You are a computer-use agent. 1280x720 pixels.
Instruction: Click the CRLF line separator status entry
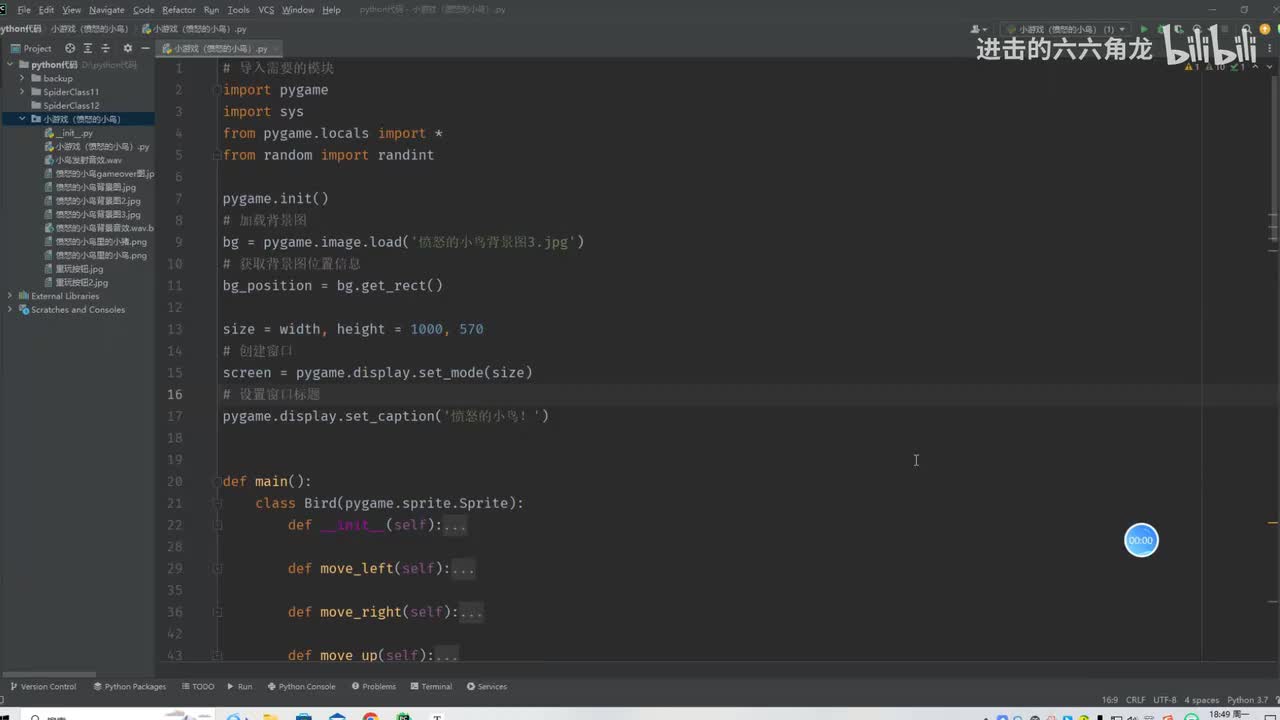[1136, 700]
